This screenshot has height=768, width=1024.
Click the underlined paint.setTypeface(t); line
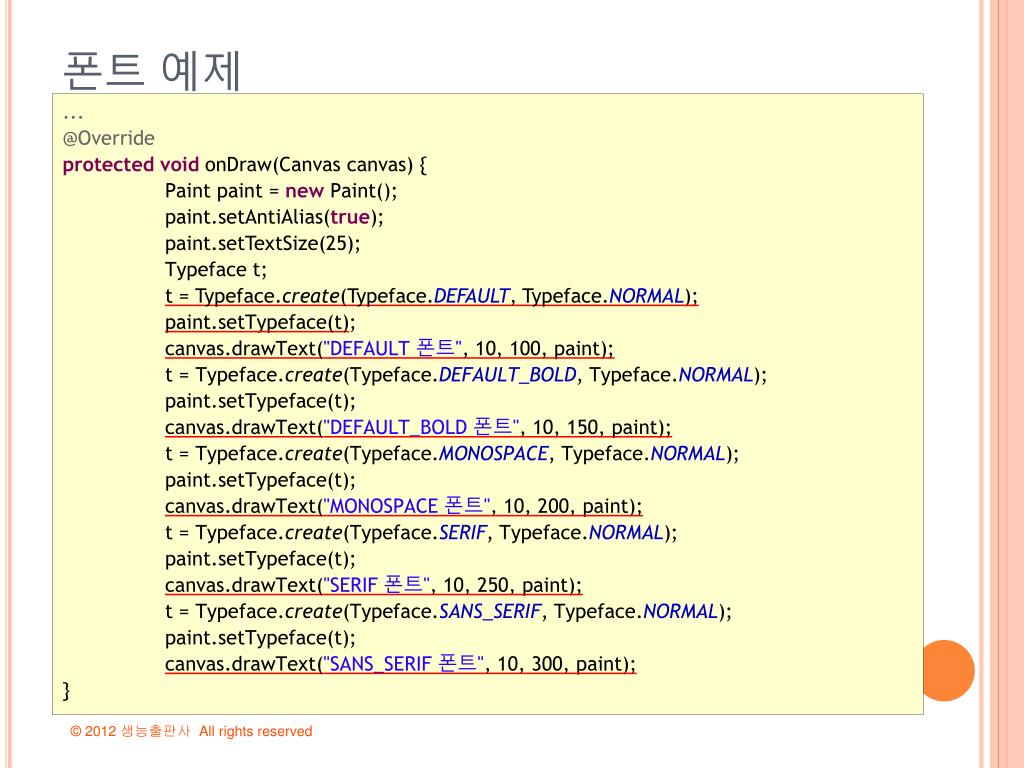click(x=260, y=322)
